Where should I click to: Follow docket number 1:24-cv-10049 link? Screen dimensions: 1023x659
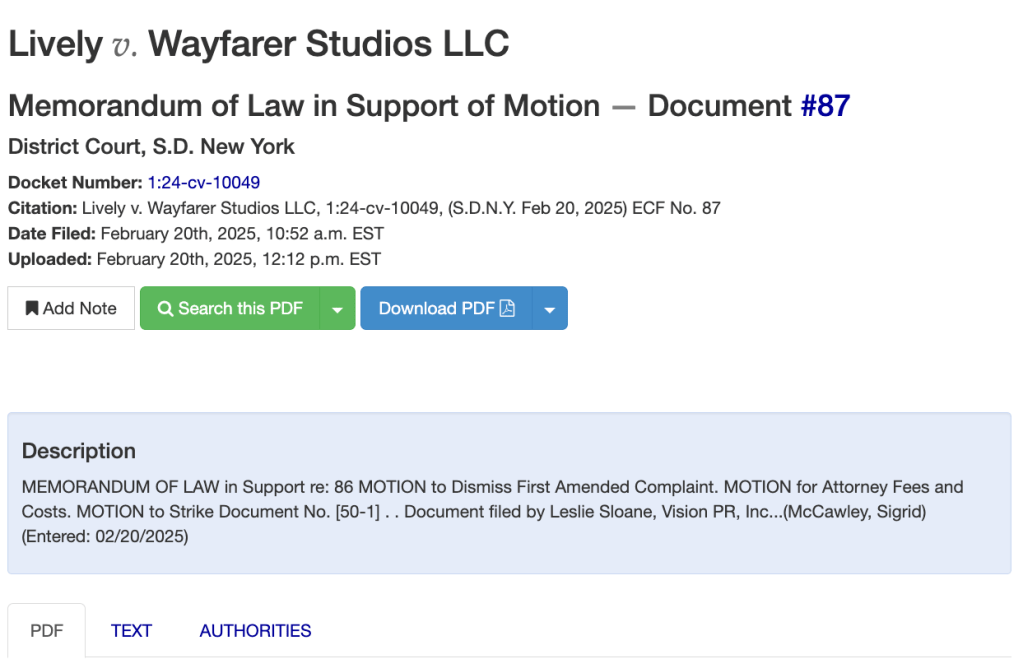pyautogui.click(x=204, y=182)
